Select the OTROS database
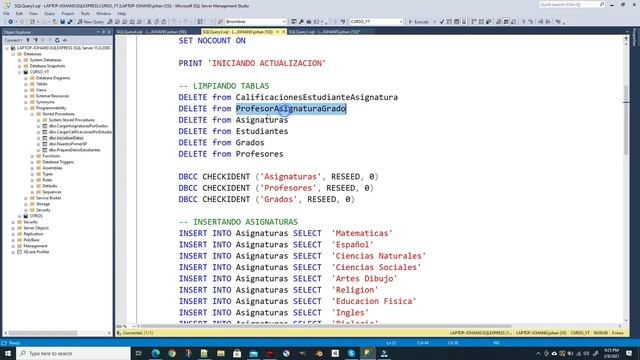The width and height of the screenshot is (640, 360). [36, 216]
